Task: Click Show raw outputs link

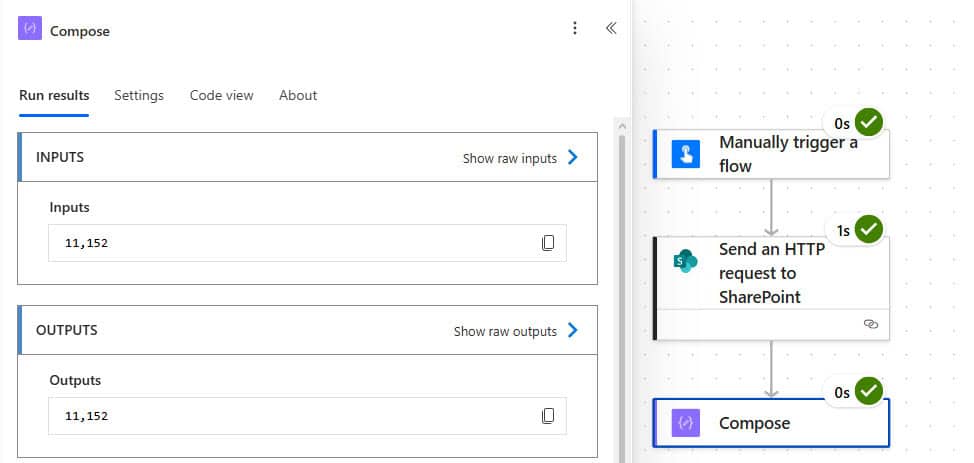Action: [x=506, y=331]
